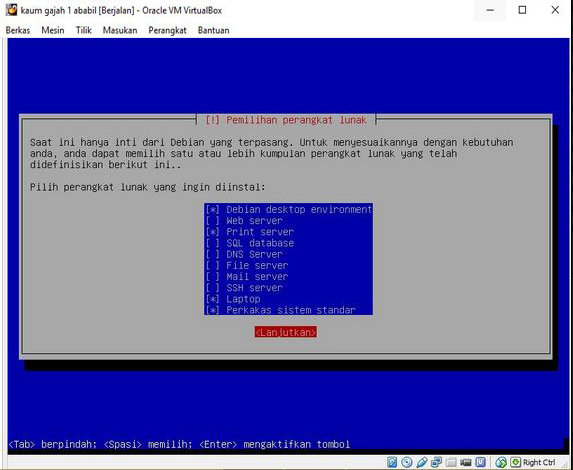Uncheck the Laptop option

[x=212, y=299]
